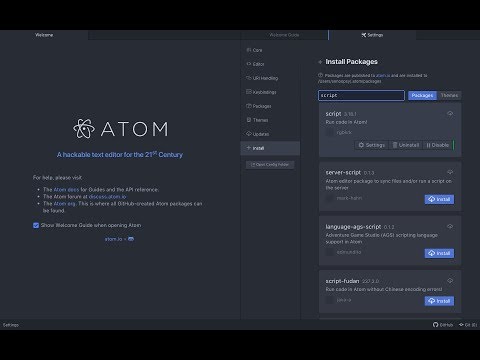Click download count icon on language-ags-script card

[450, 226]
